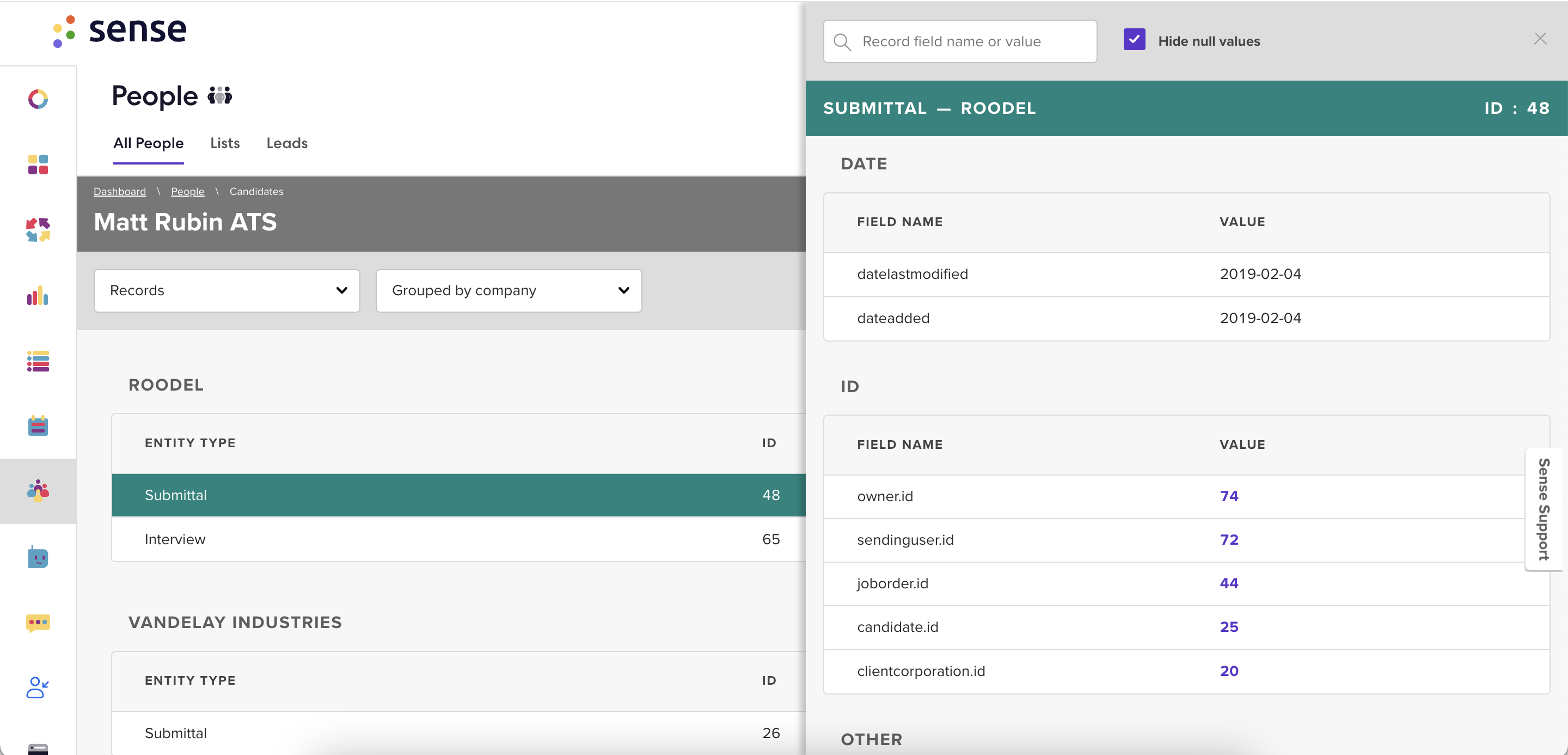
Task: Click the search magnifier icon in record panel
Action: (x=842, y=41)
